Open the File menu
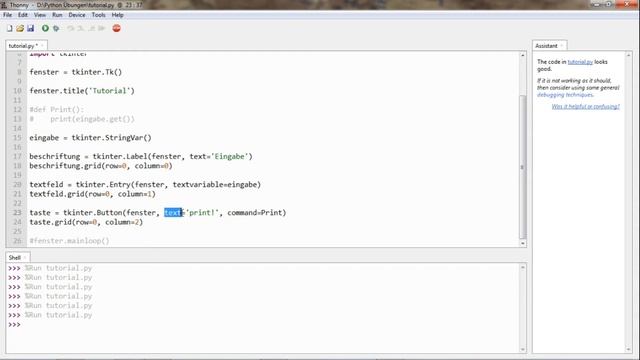Image resolution: width=640 pixels, height=360 pixels. click(7, 15)
